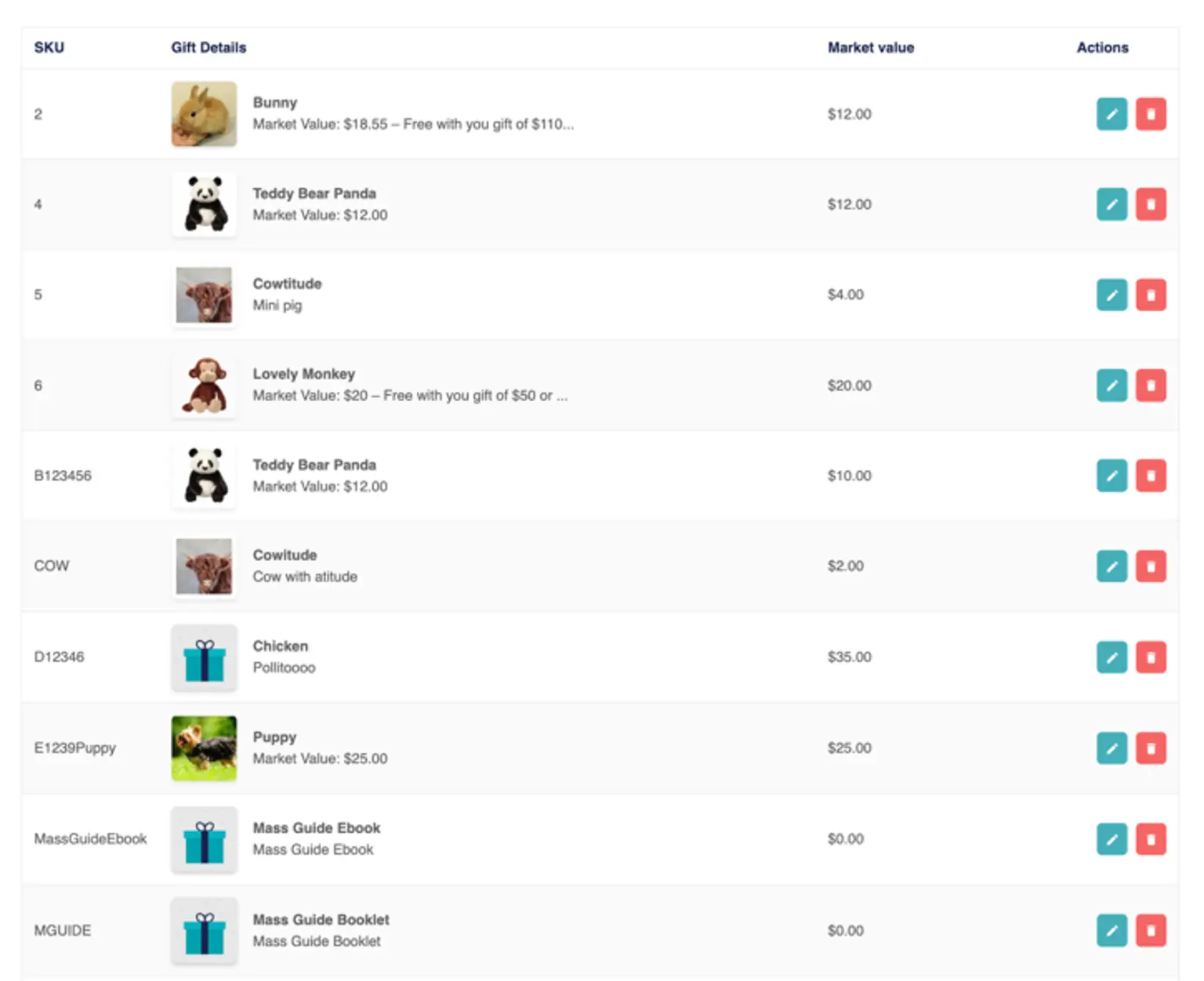Click the Puppy photo thumbnail
This screenshot has height=981, width=1204.
click(204, 748)
